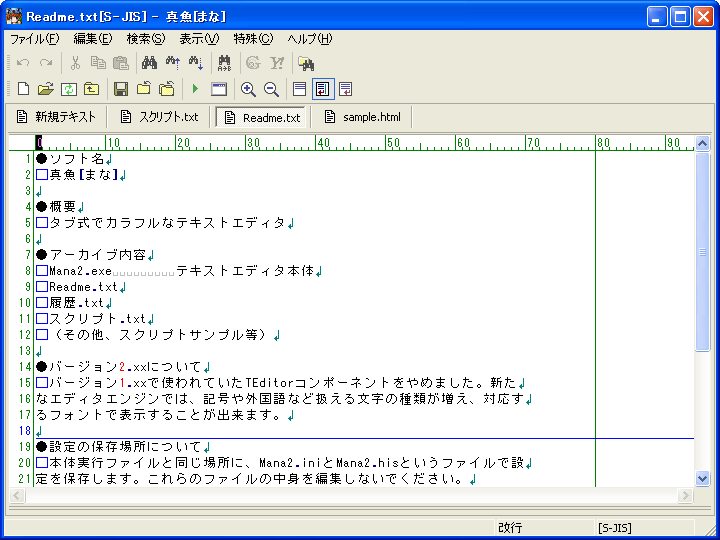
Task: Open the ヘルプ(H) menu
Action: click(310, 39)
